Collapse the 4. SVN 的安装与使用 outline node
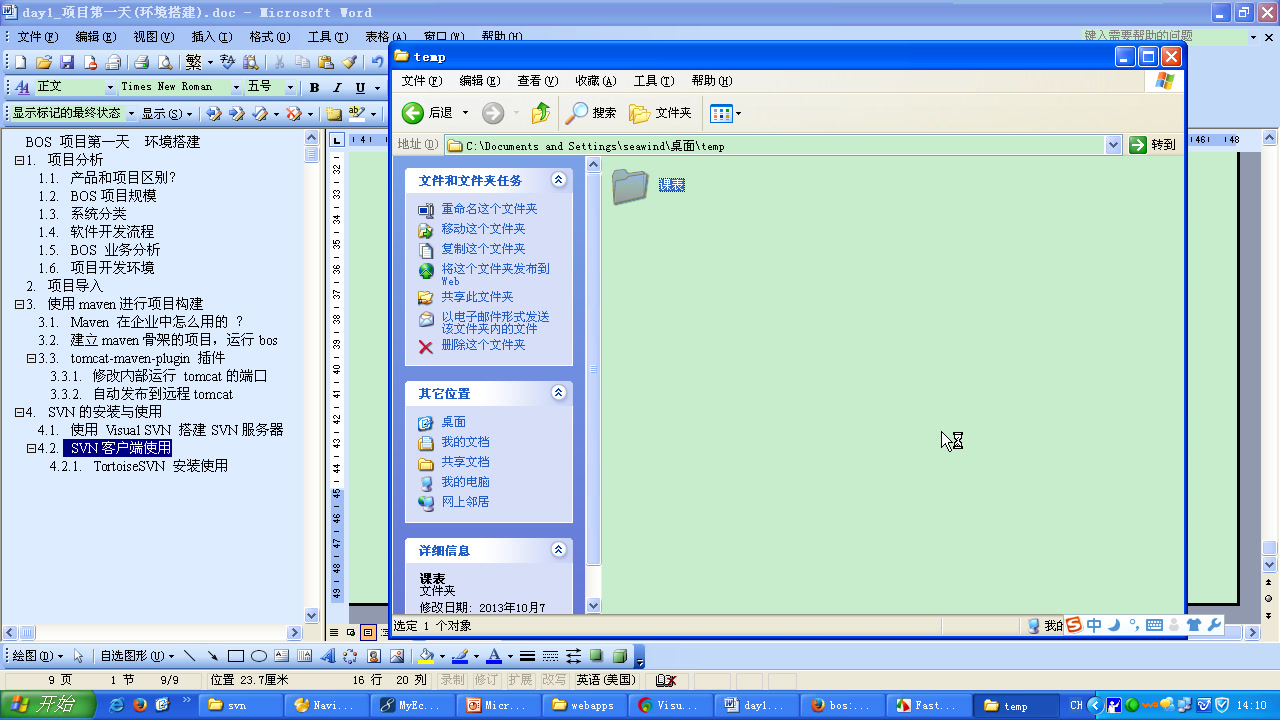 (x=19, y=412)
